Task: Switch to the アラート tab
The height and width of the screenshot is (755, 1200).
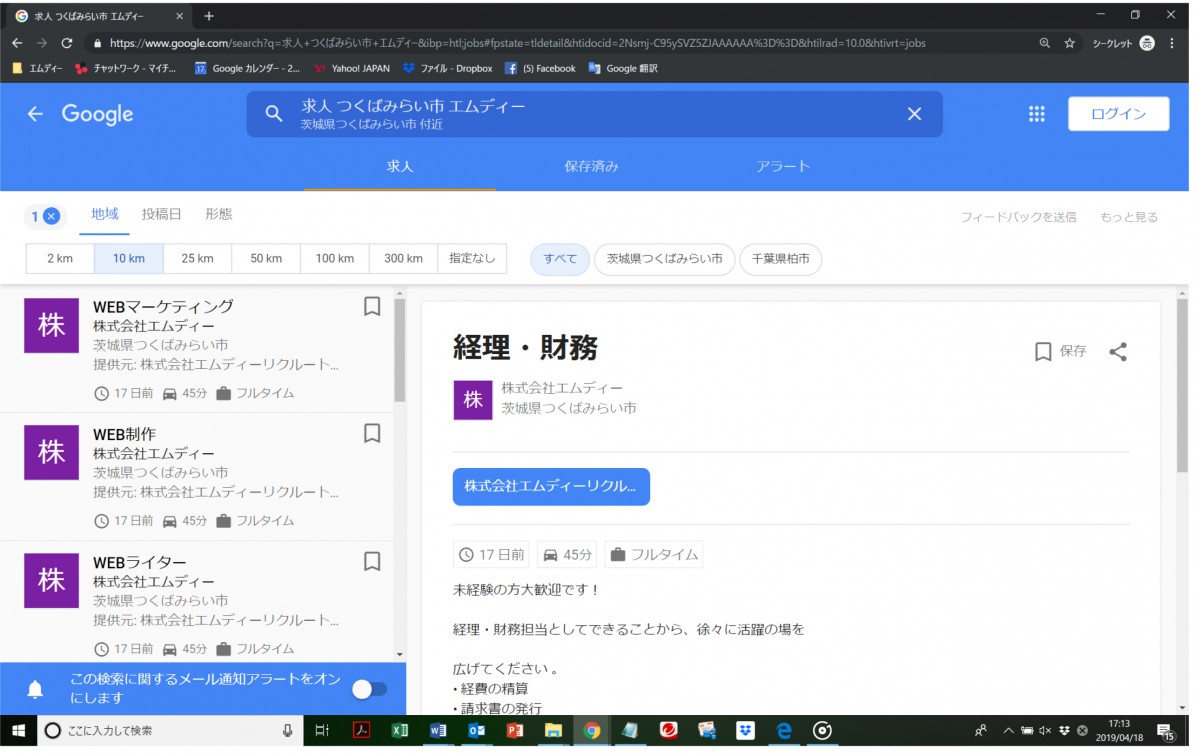Action: 783,166
